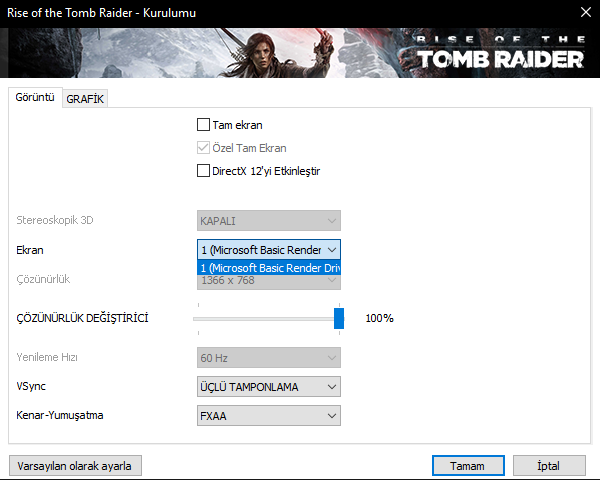Viewport: 600px width, 480px height.
Task: Select the Görüntü tab
Action: point(35,97)
